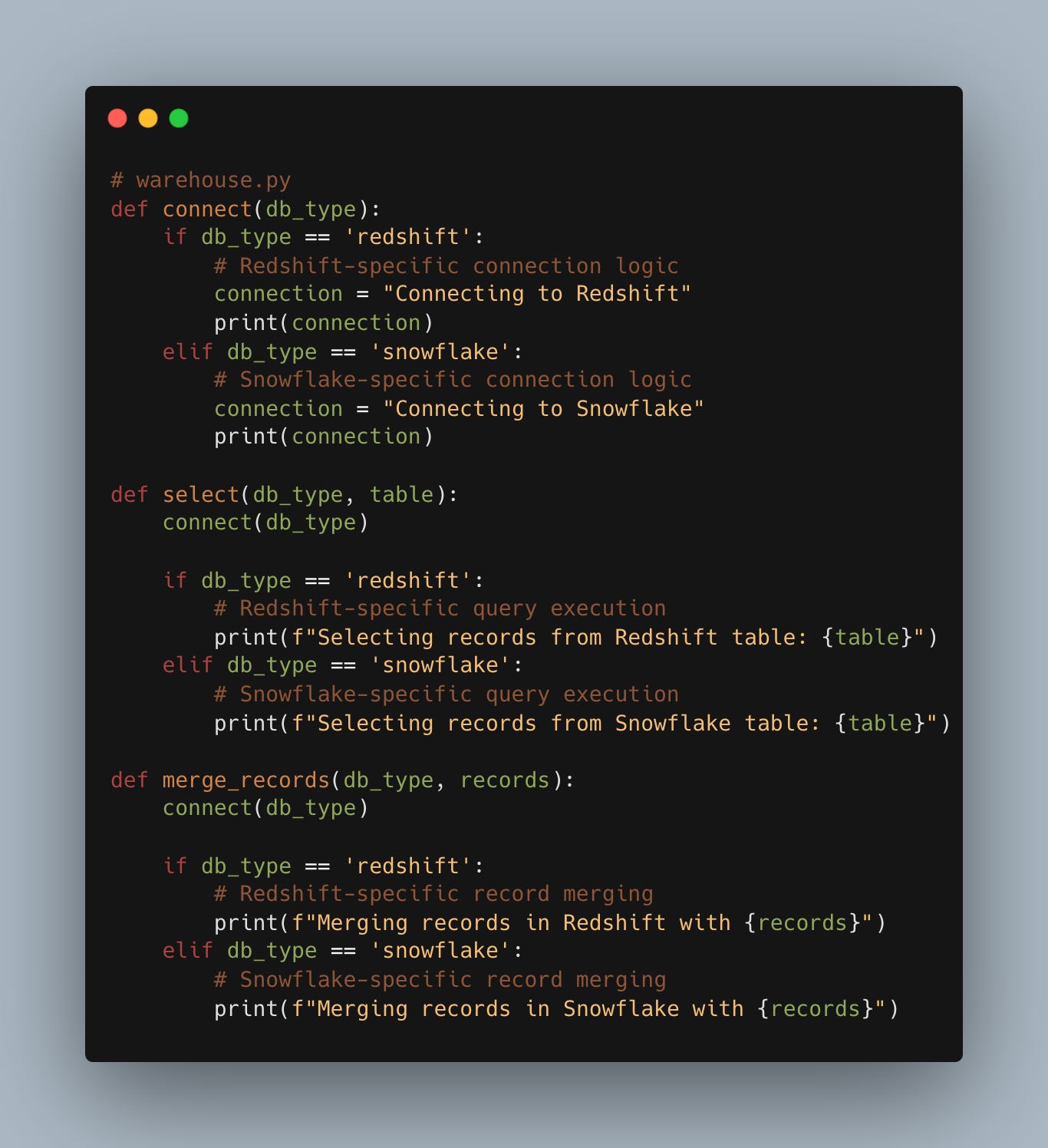Click connect(db_type) call inside select function
Viewport: 1048px width, 1148px height.
[x=265, y=523]
